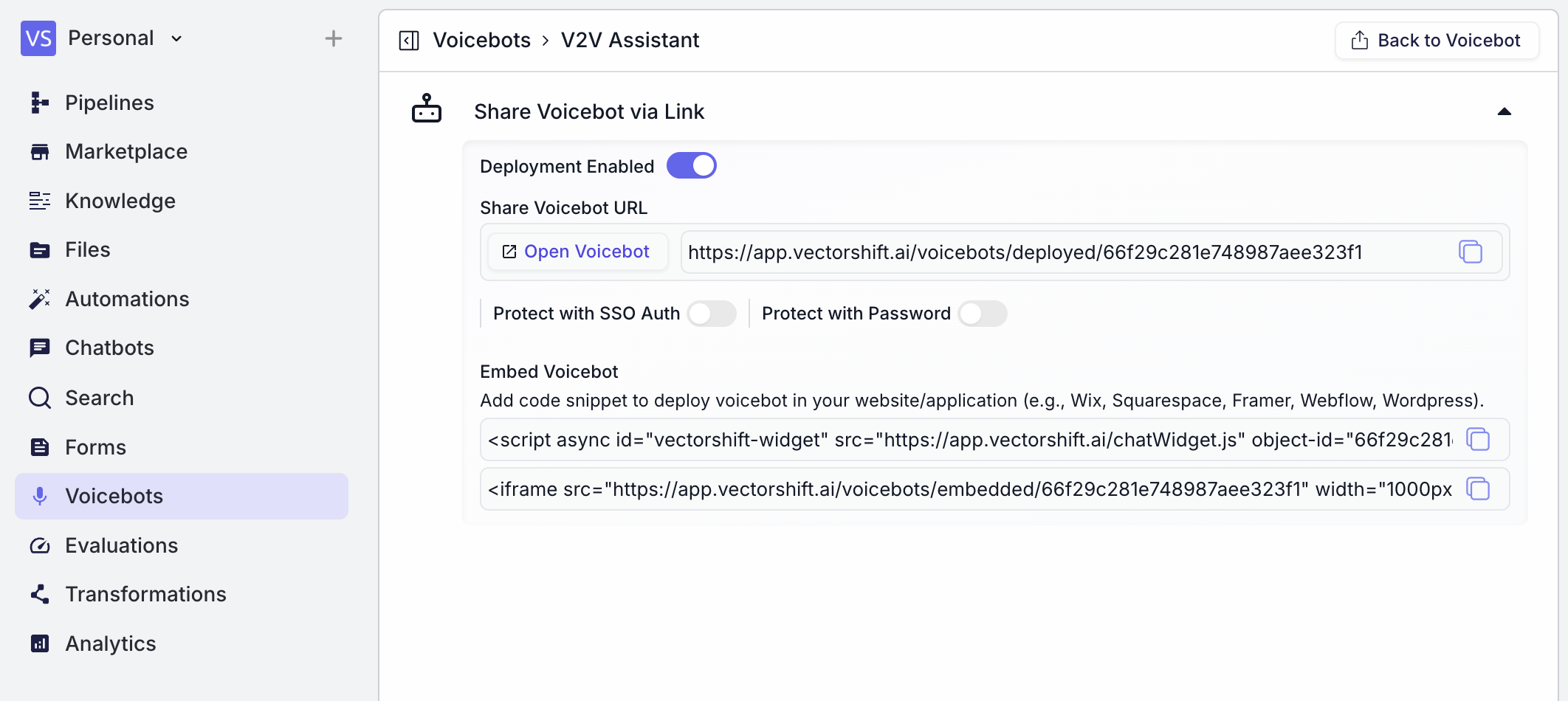Copy the script embed code snippet
Screen dimensions: 1568x701
tap(1479, 439)
